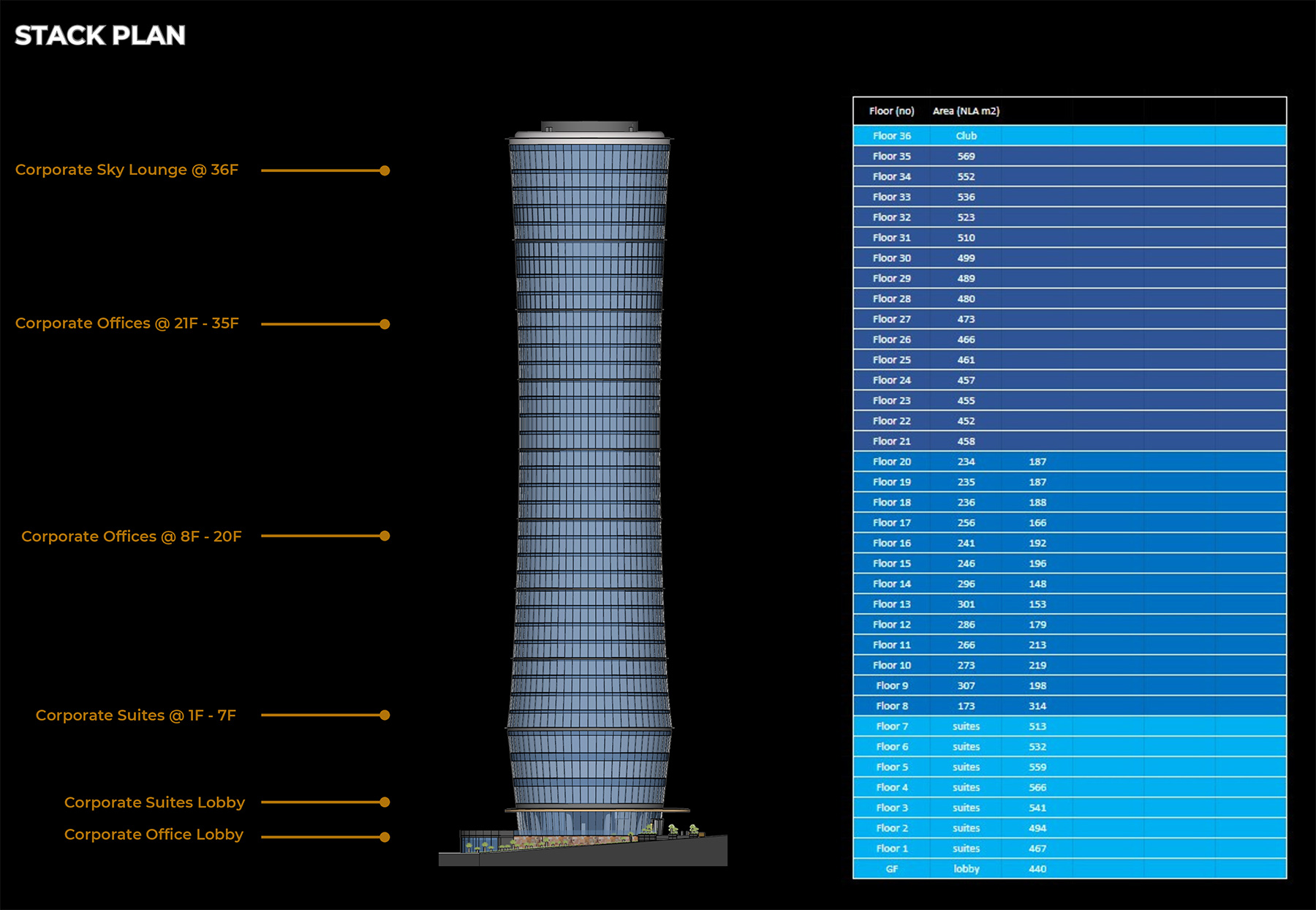Click the orange marker for Corporate Offices @ 21F - 35F
This screenshot has height=910, width=1316.
pyautogui.click(x=385, y=323)
